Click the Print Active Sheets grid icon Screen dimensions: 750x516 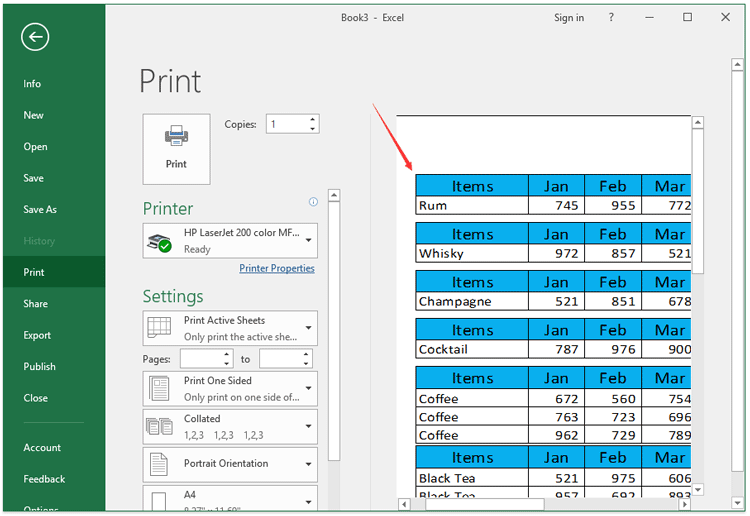(159, 328)
